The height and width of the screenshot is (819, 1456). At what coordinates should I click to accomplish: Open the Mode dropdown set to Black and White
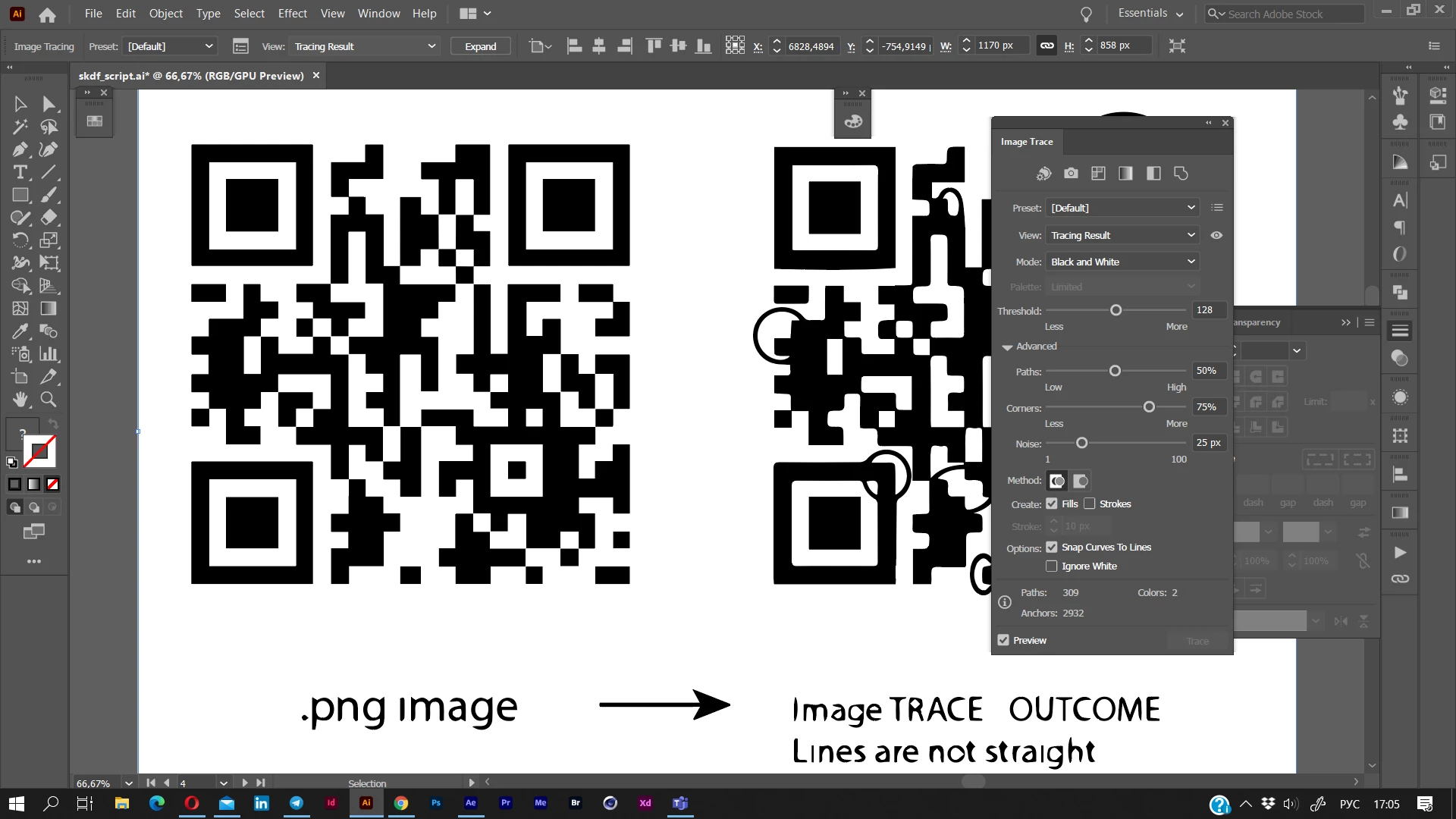point(1122,262)
